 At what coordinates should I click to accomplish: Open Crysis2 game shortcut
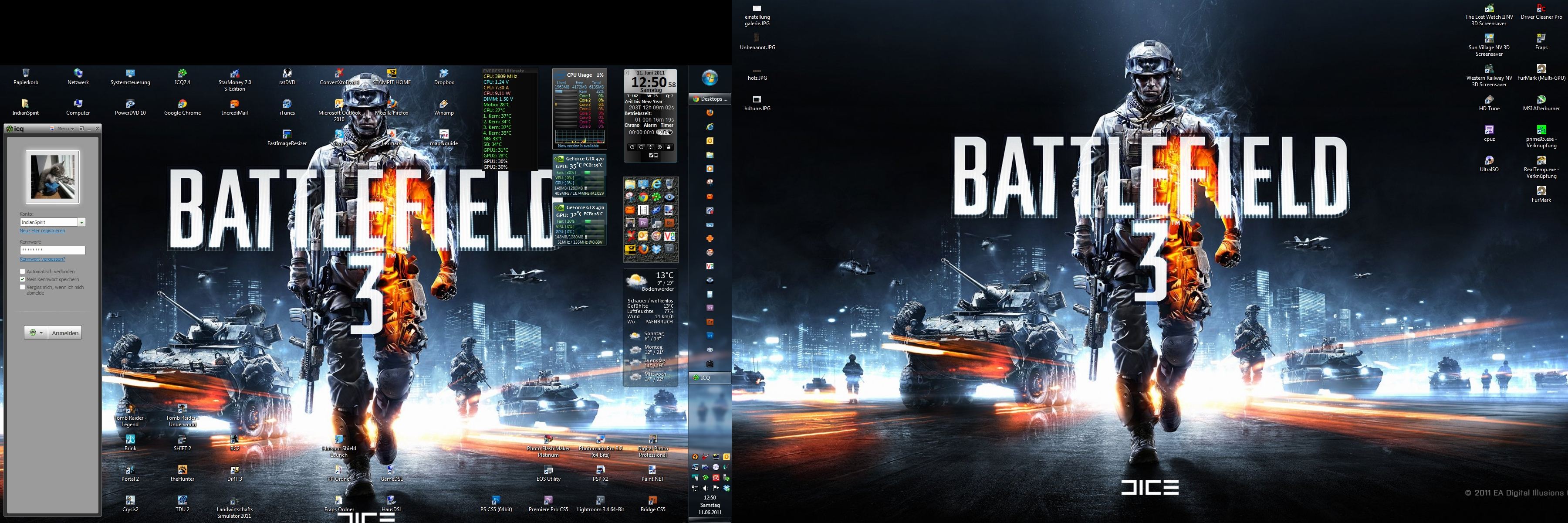[x=130, y=503]
